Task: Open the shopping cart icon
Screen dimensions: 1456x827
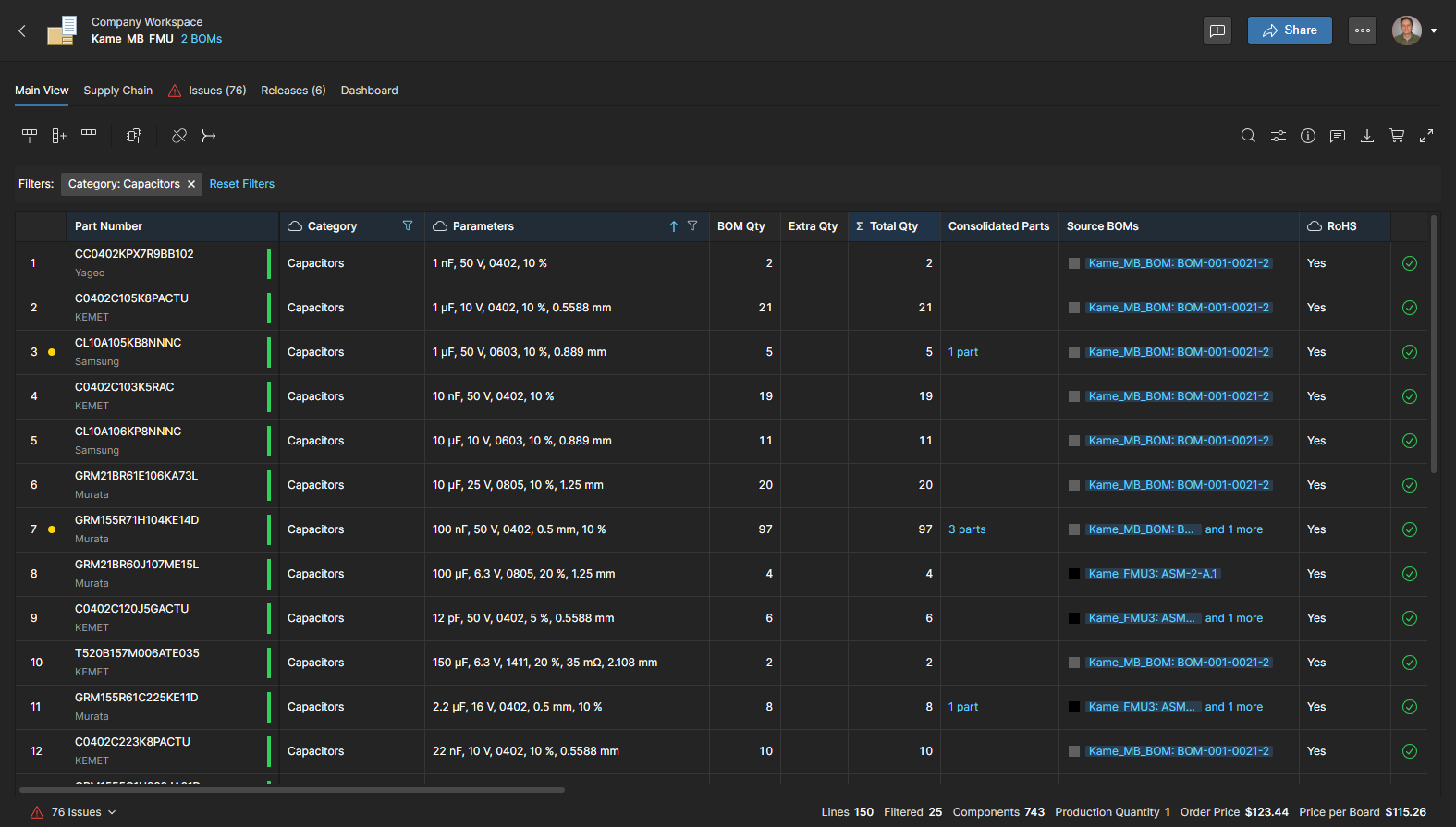Action: 1397,136
